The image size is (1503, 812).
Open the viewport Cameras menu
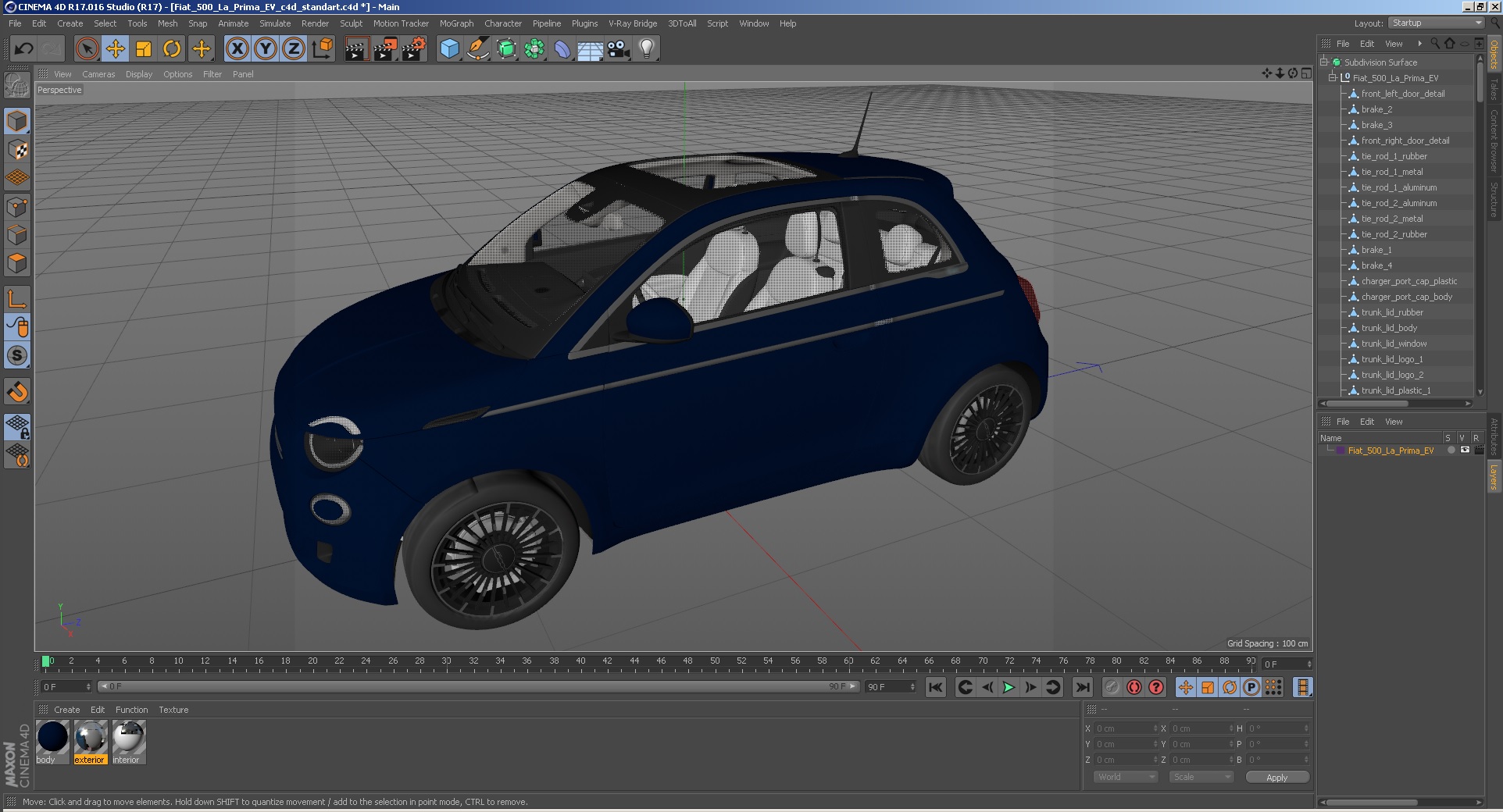(x=98, y=74)
